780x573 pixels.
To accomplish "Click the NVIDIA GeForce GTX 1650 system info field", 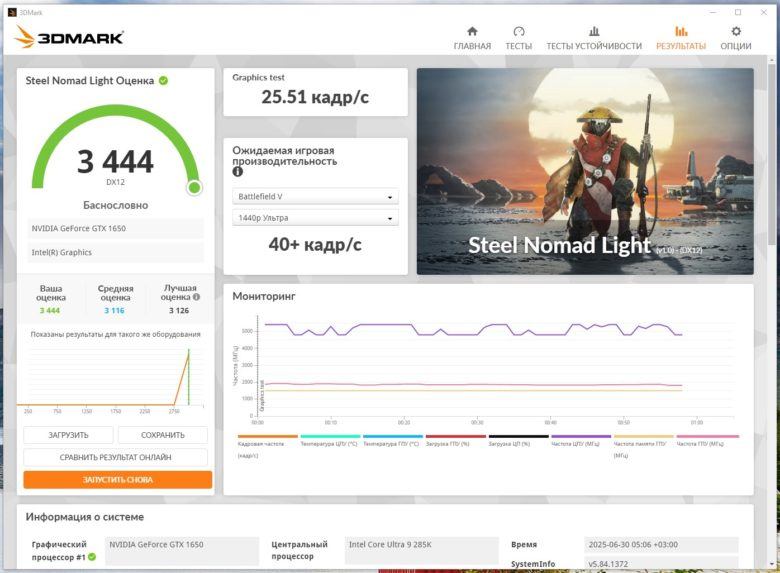I will click(182, 550).
